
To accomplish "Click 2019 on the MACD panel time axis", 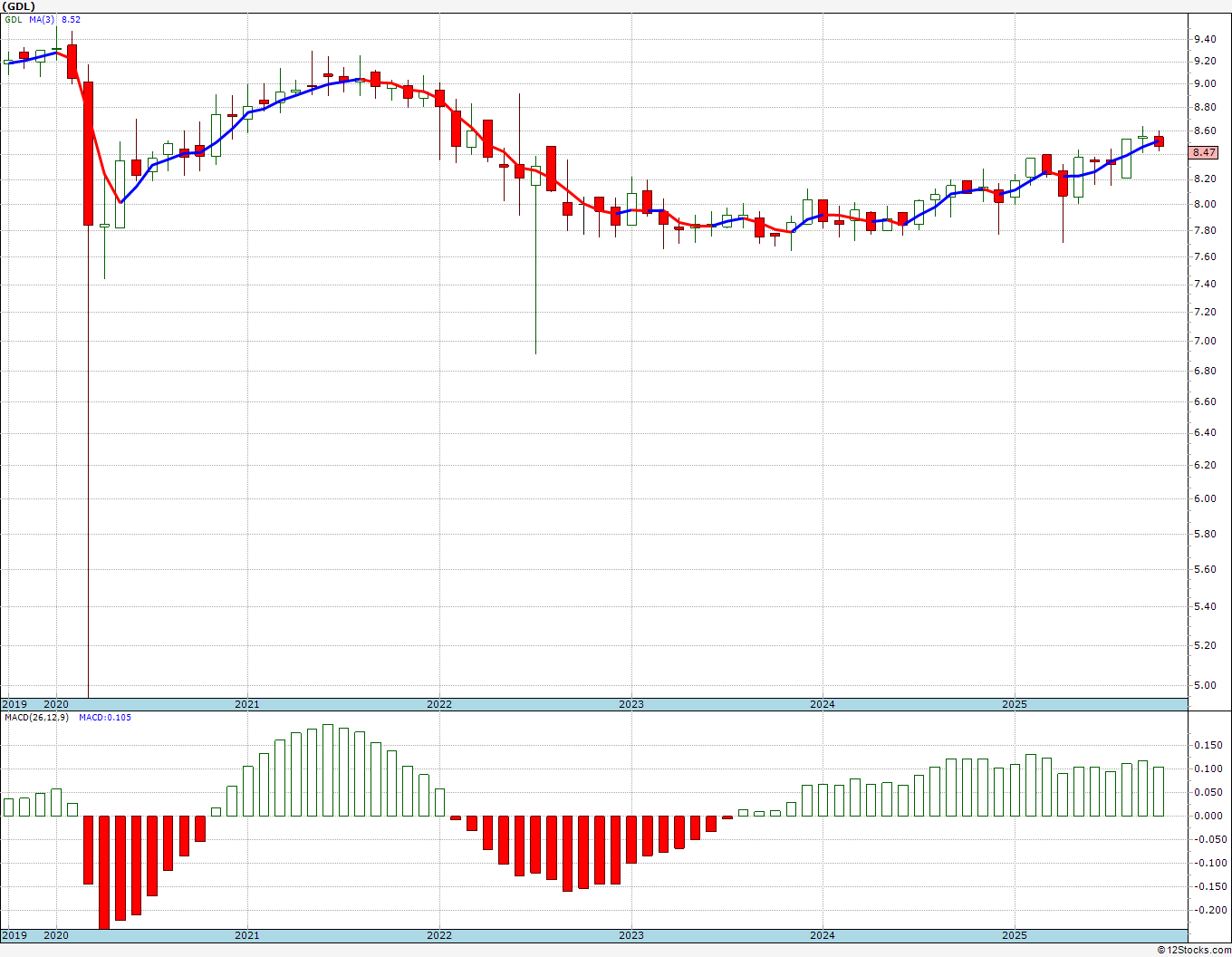I will (x=14, y=935).
